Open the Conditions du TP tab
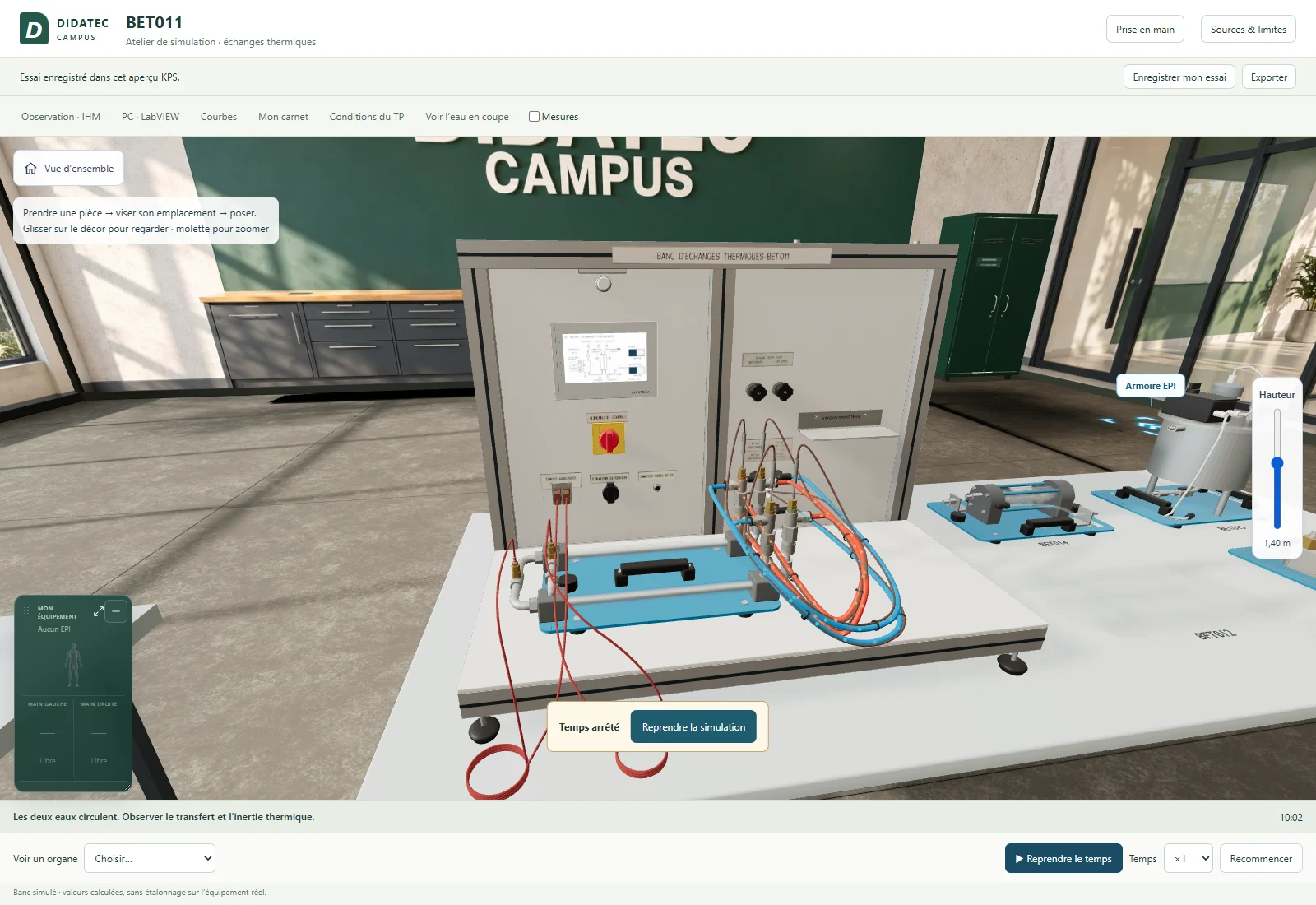The height and width of the screenshot is (905, 1316). (367, 117)
